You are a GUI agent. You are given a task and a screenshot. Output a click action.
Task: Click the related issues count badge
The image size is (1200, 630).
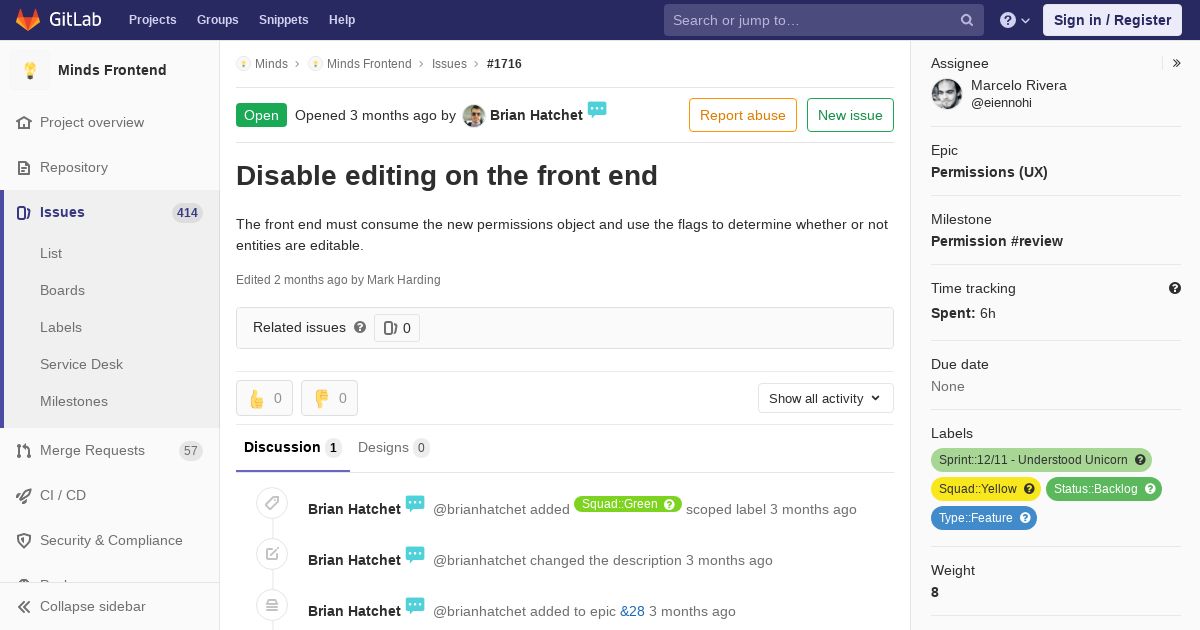(397, 328)
